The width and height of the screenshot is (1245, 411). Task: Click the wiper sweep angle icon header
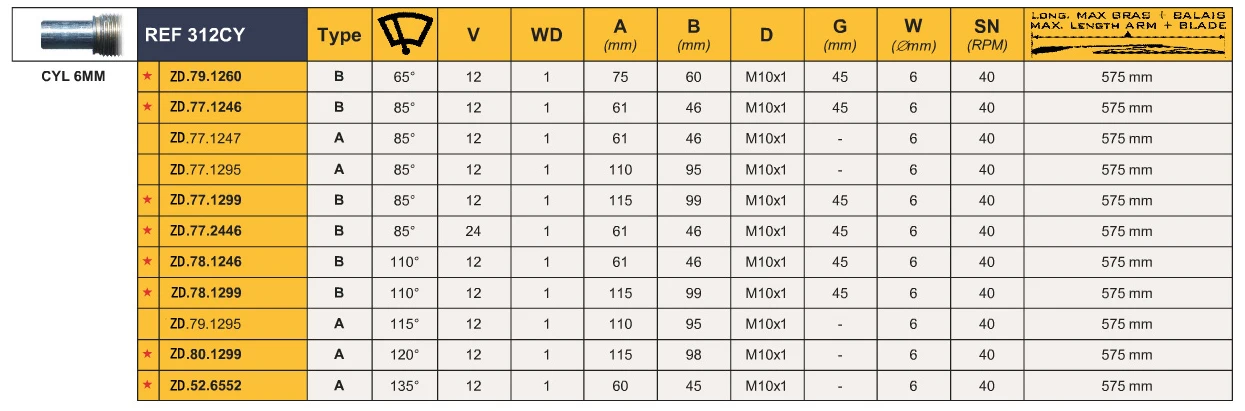tap(405, 35)
